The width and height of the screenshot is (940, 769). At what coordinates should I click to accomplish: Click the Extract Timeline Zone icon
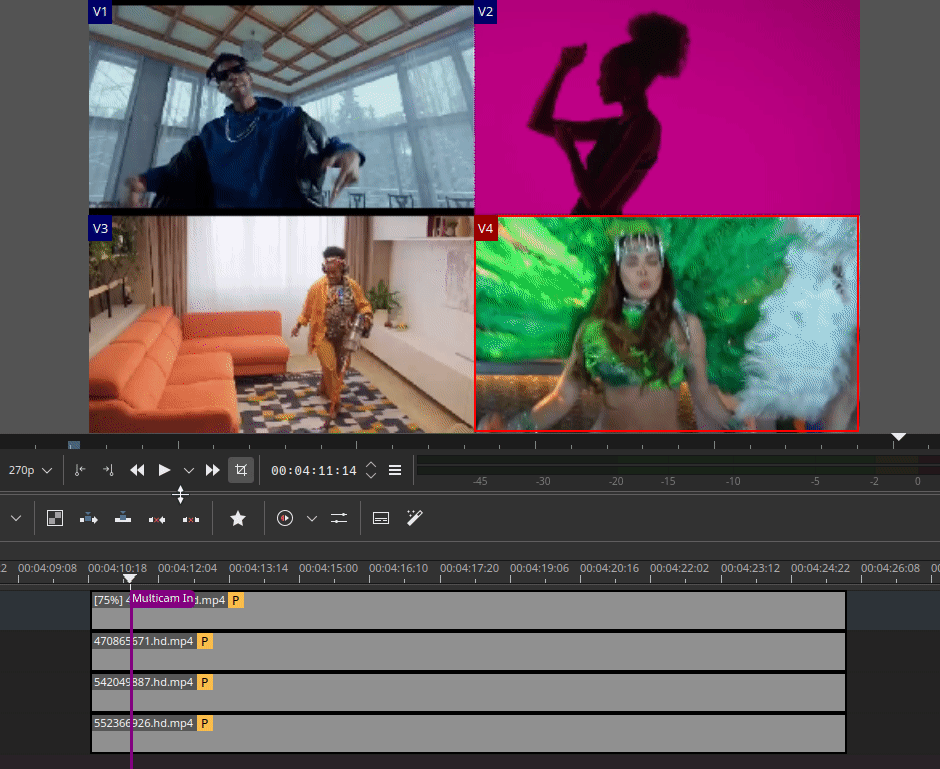click(157, 519)
